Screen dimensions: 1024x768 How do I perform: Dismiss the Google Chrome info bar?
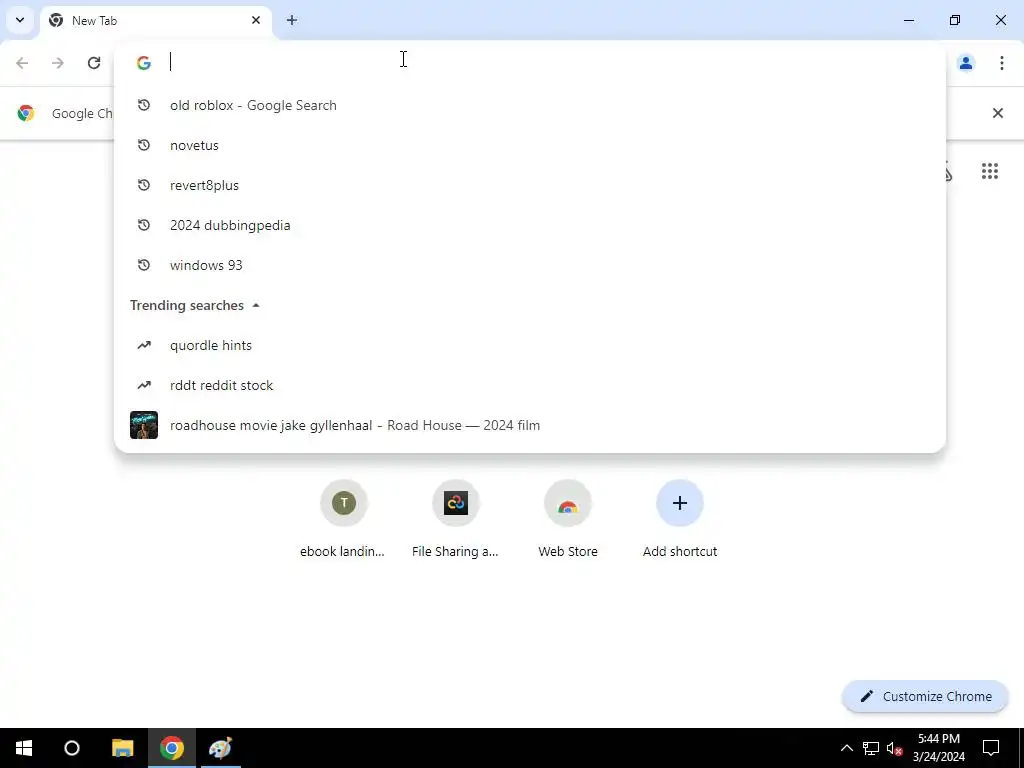[x=998, y=113]
